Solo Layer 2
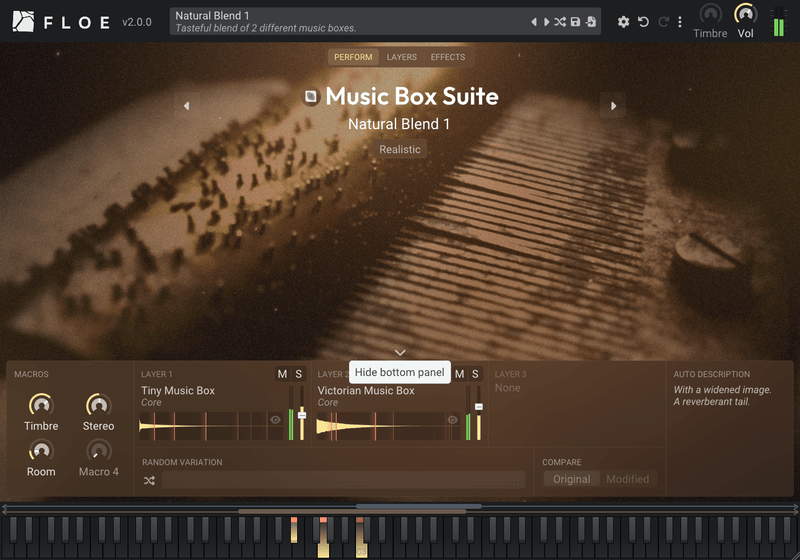The image size is (800, 560). tap(475, 374)
